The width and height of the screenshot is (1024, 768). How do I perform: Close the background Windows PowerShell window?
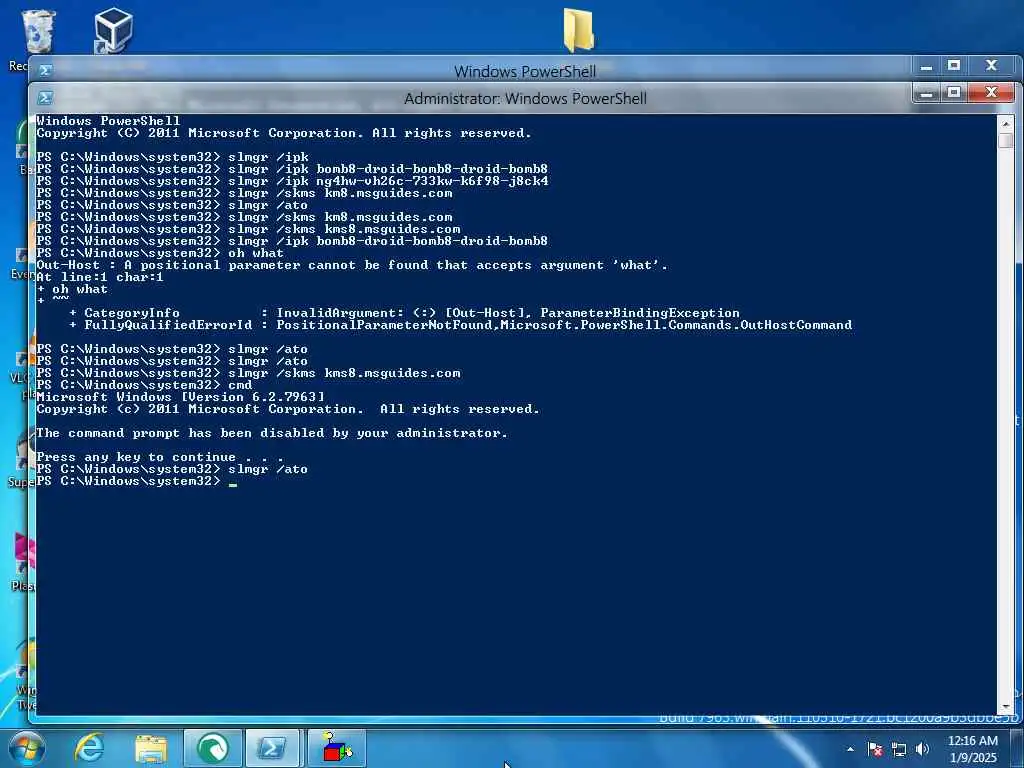pyautogui.click(x=991, y=66)
